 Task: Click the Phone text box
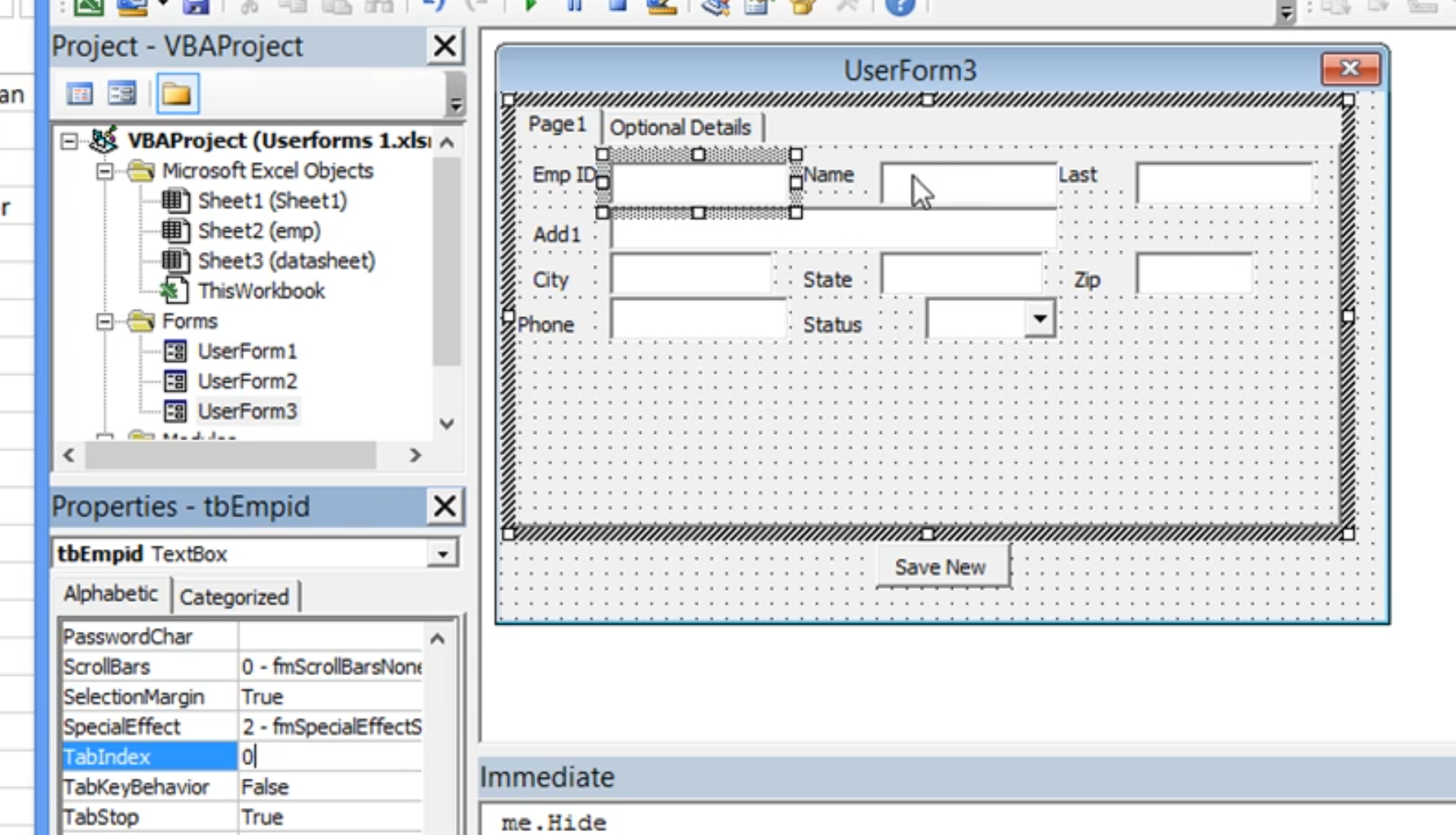[698, 320]
